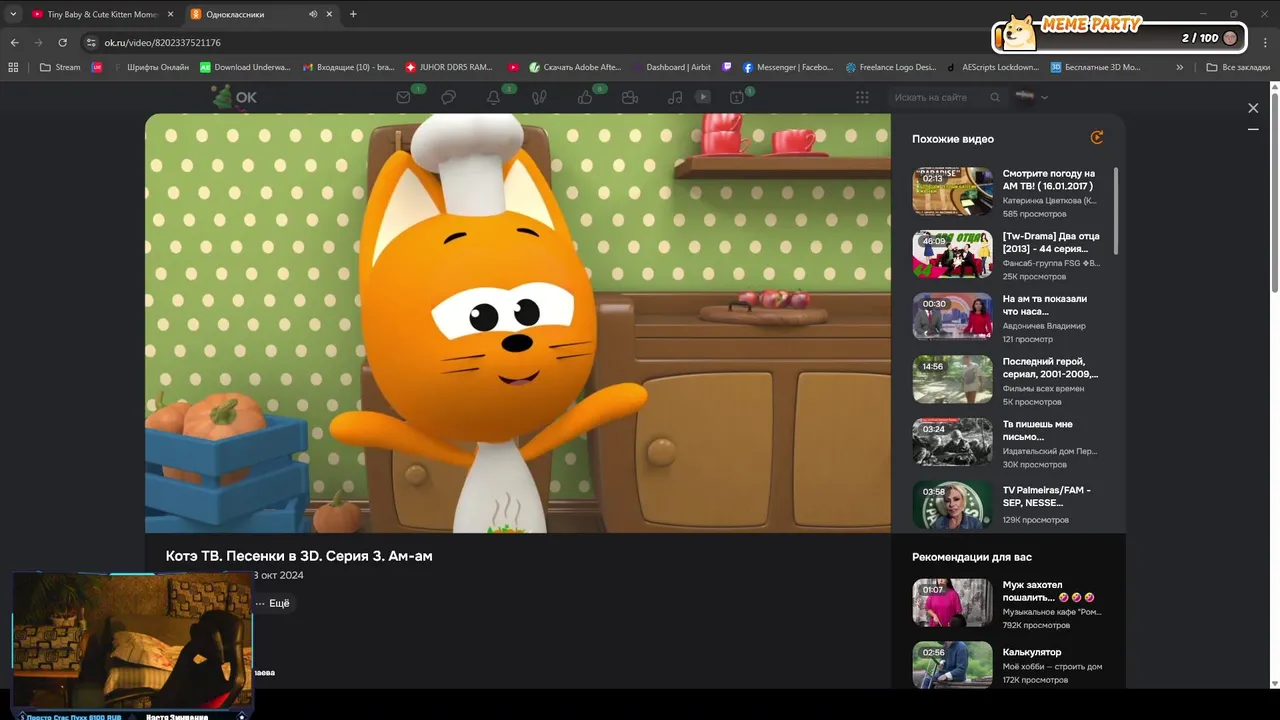Screen dimensions: 1280x720
Task: Refresh similar videos with orange icon
Action: pyautogui.click(x=1097, y=138)
